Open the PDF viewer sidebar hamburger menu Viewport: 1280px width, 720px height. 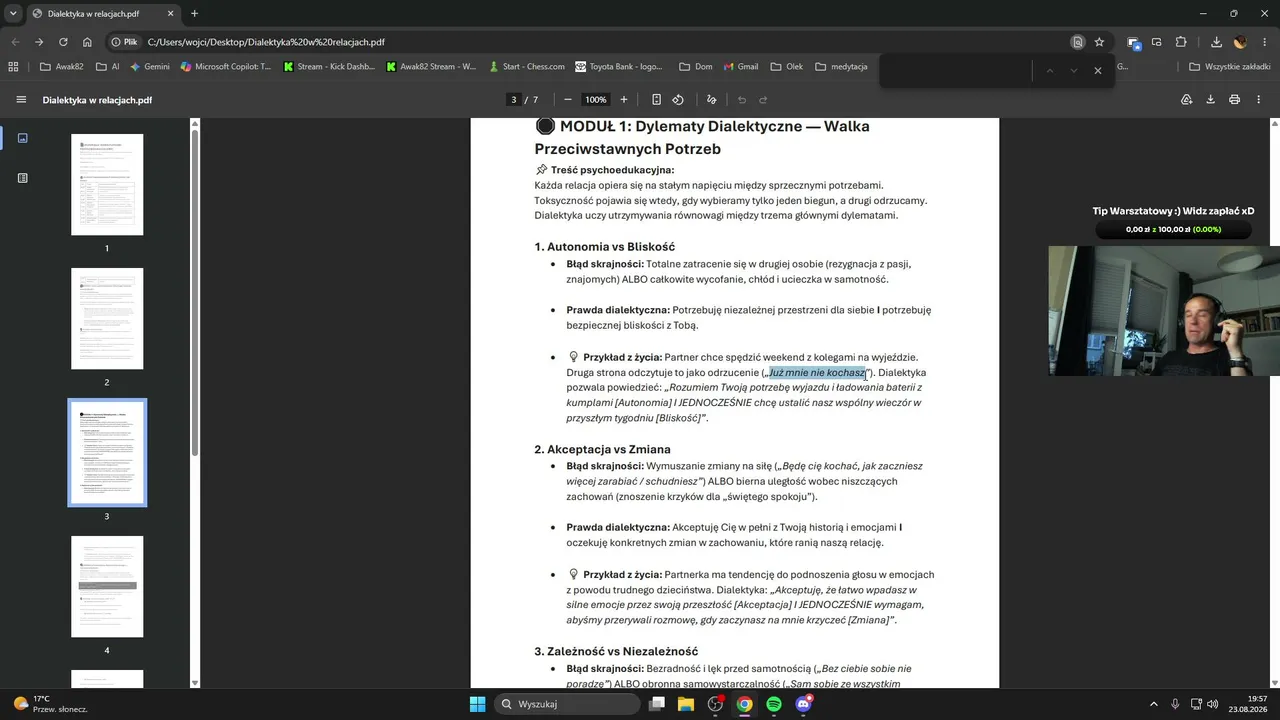pyautogui.click(x=21, y=100)
